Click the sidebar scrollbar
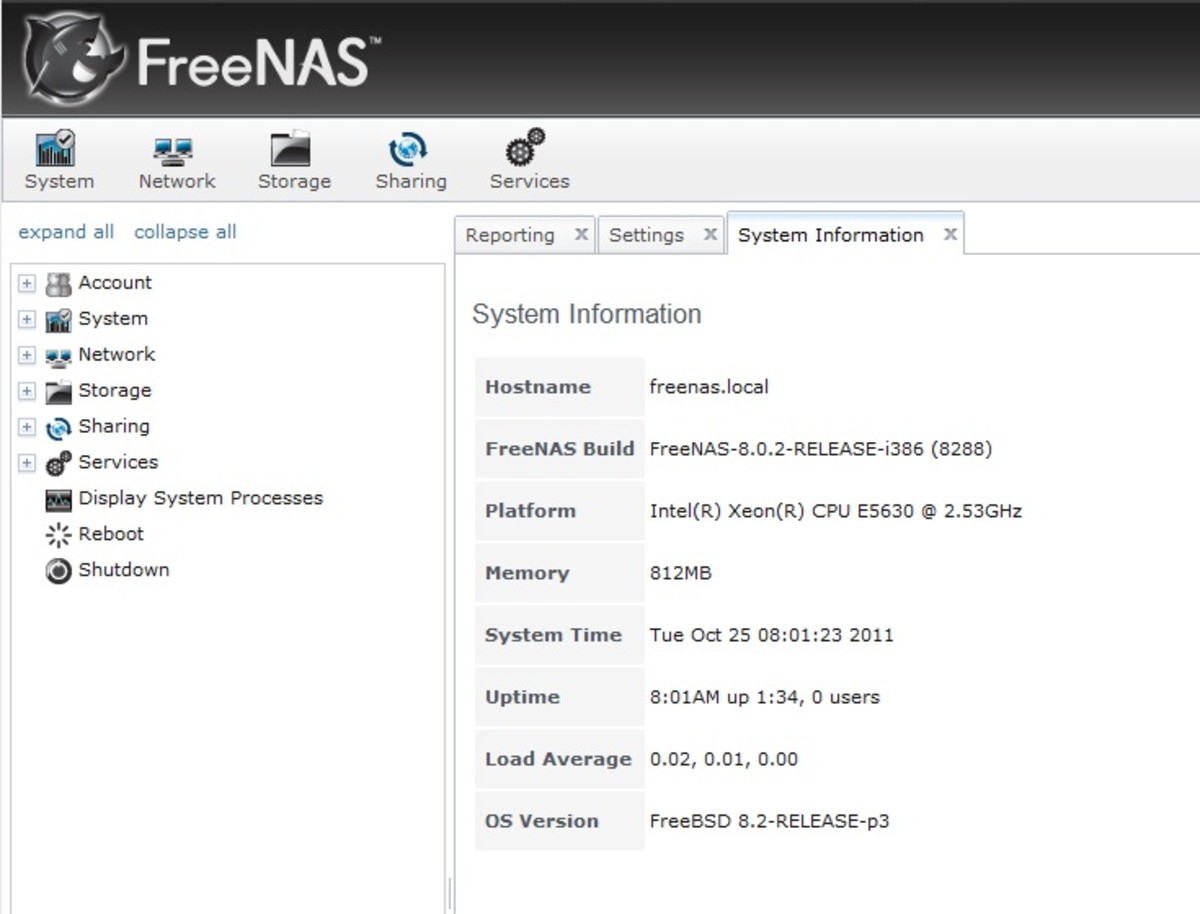 (449, 580)
